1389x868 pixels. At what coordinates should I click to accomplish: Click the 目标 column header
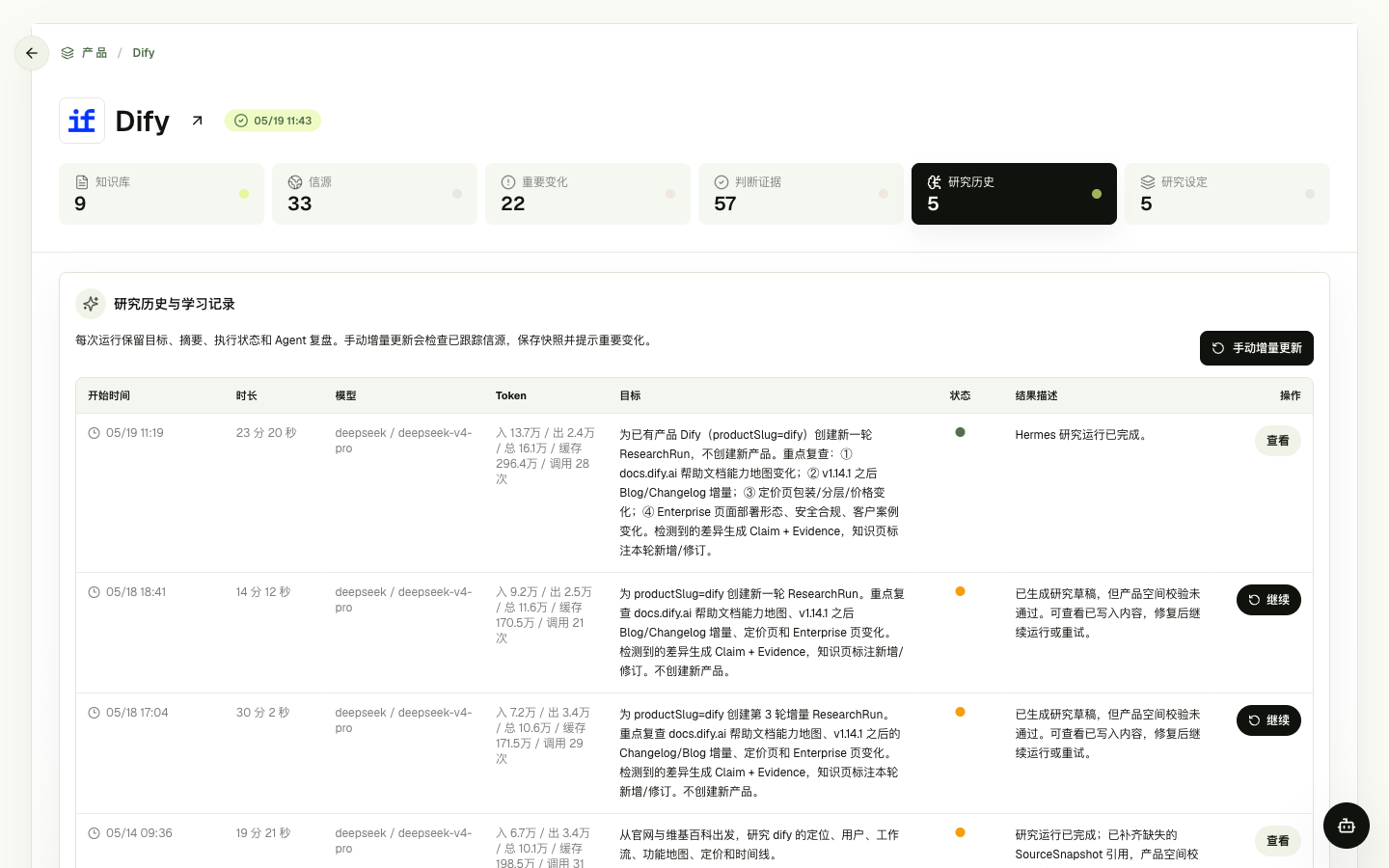pos(630,395)
